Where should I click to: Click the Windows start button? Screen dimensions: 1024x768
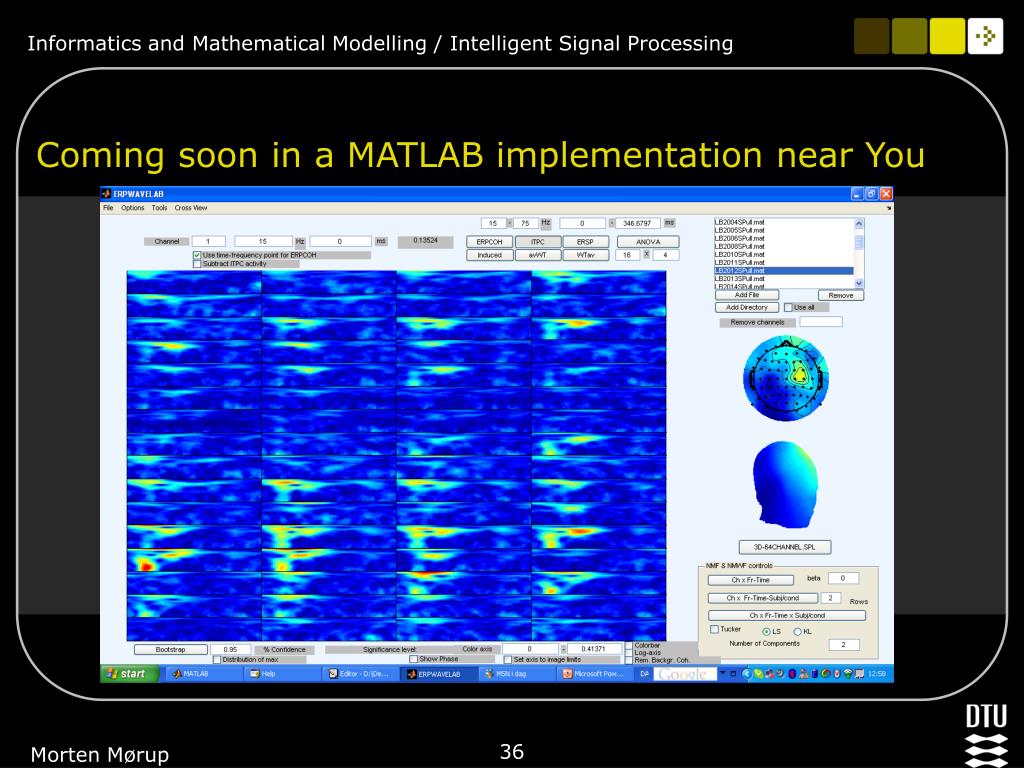[127, 674]
